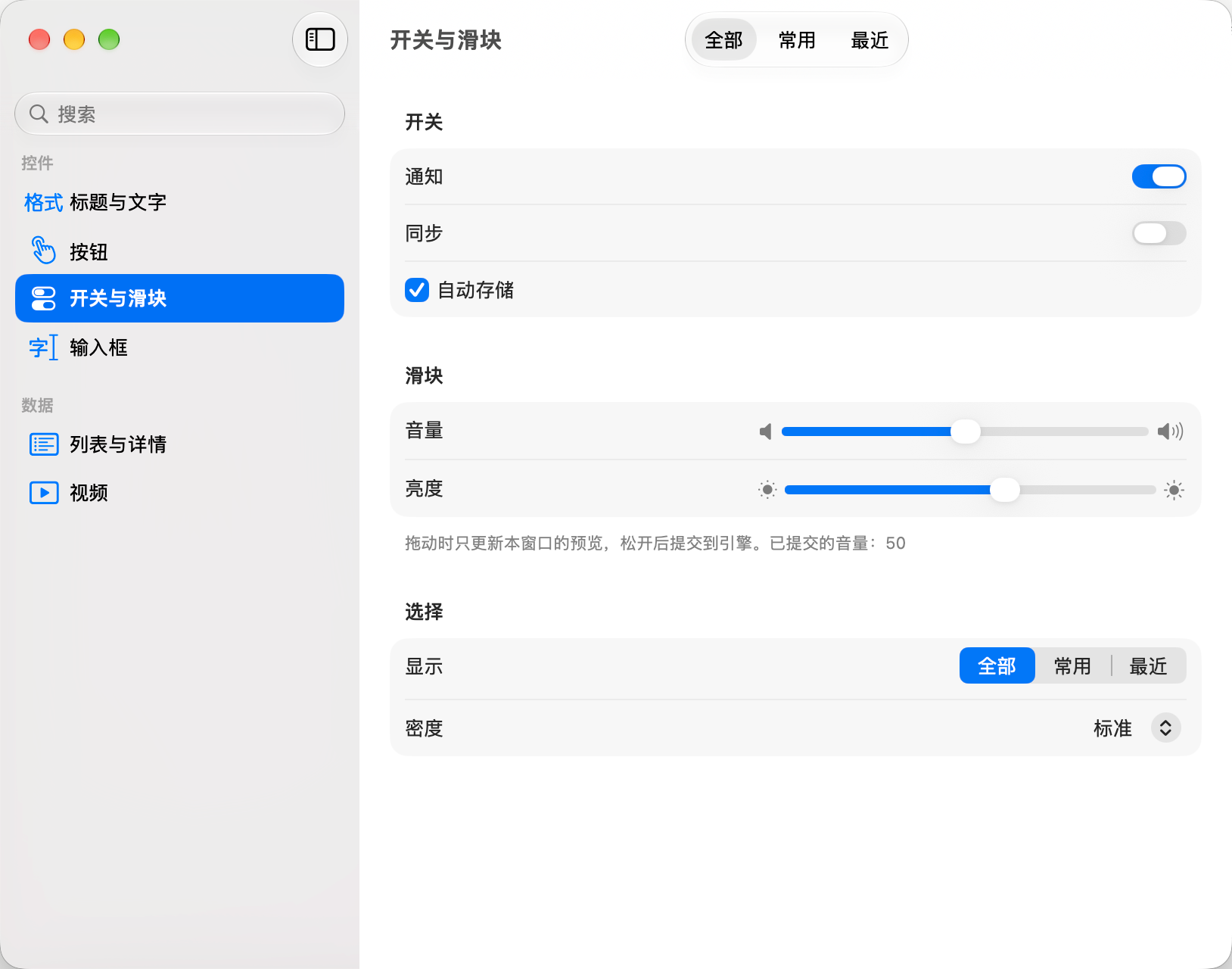Open 列表与详情 in the sidebar
The width and height of the screenshot is (1232, 969).
[x=179, y=444]
